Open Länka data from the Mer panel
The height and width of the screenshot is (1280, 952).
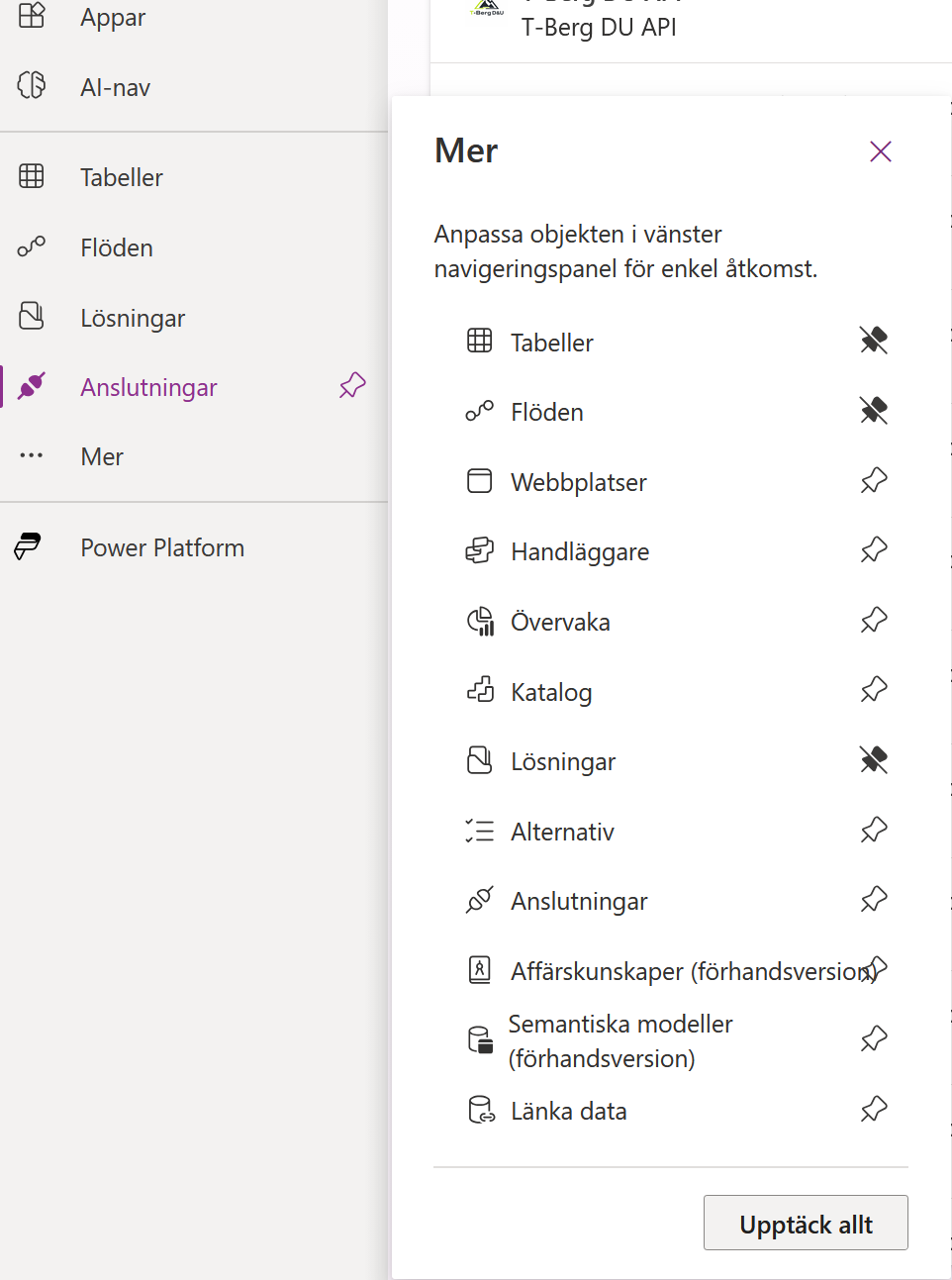(x=569, y=1111)
